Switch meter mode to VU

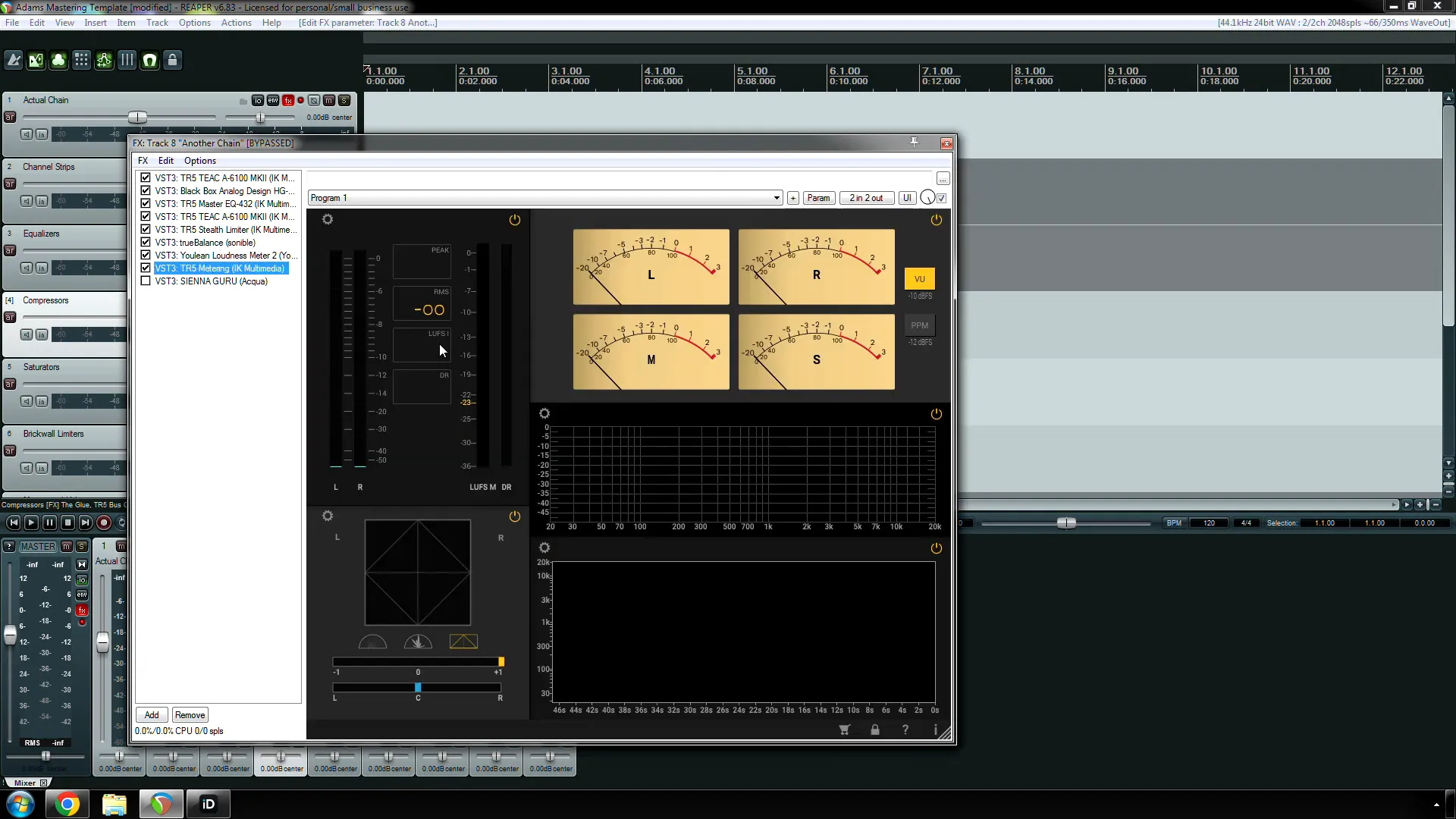click(x=920, y=279)
